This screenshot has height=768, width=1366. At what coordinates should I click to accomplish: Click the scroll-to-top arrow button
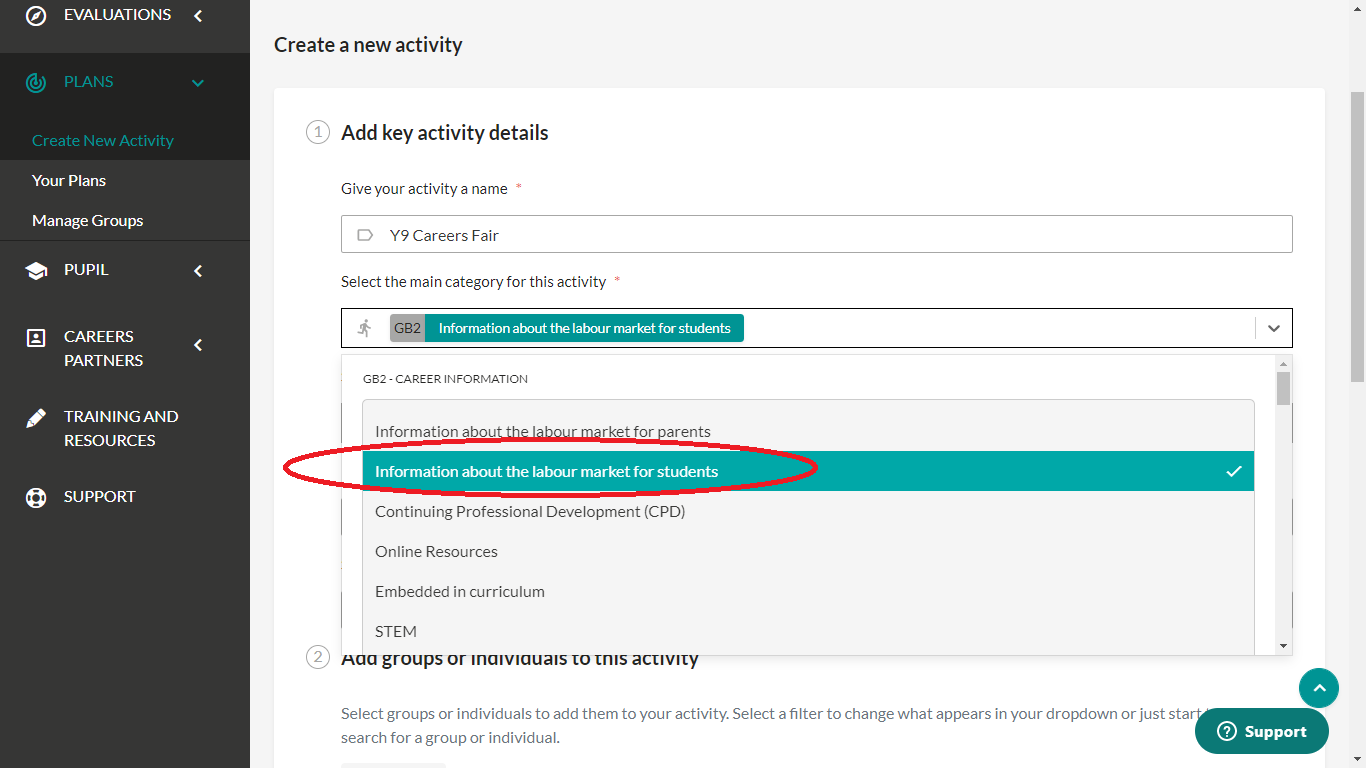coord(1318,688)
